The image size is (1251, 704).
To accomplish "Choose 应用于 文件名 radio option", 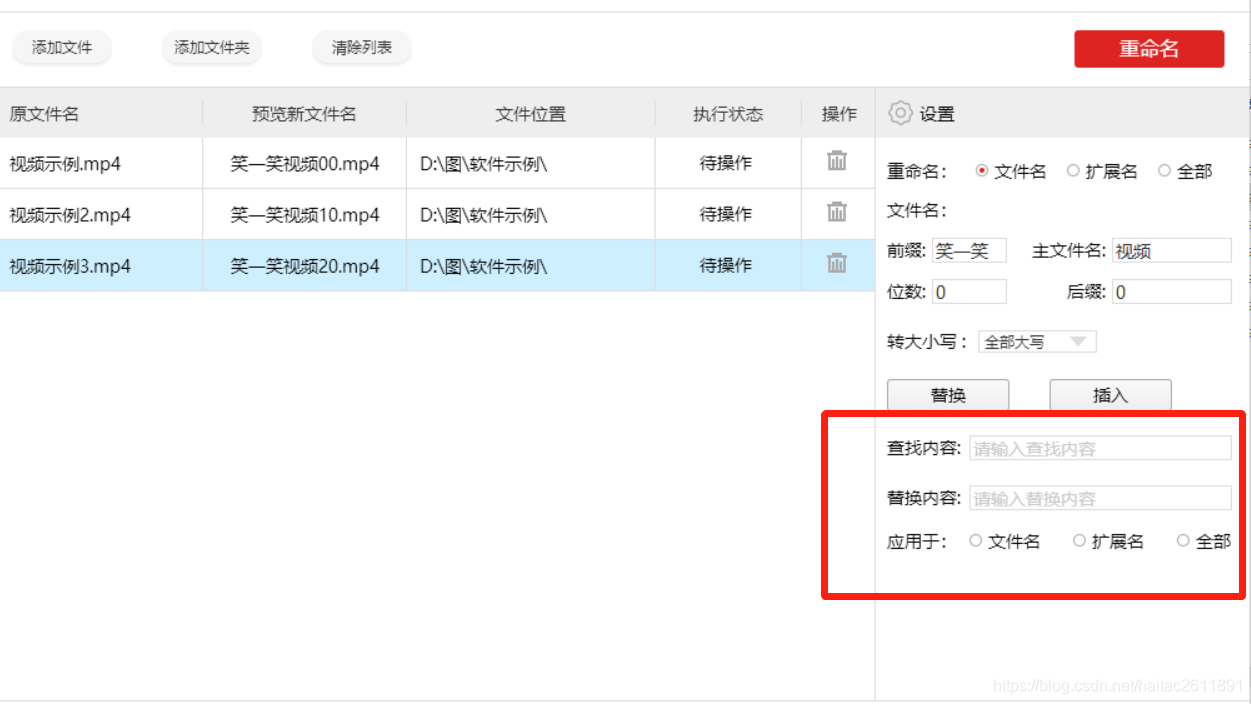I will pyautogui.click(x=976, y=541).
